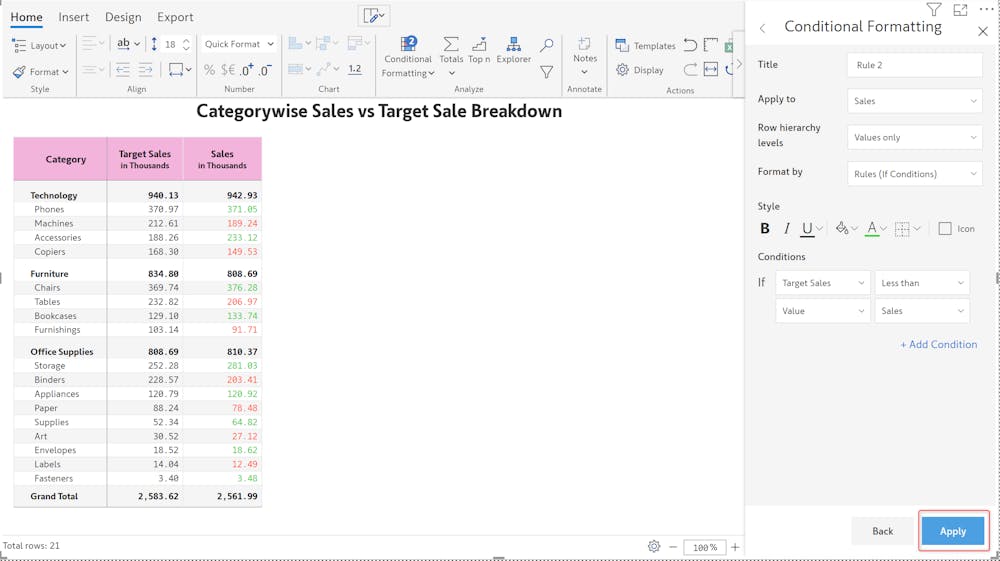Toggle Bold in Style section
This screenshot has height=561, width=1000.
[765, 228]
